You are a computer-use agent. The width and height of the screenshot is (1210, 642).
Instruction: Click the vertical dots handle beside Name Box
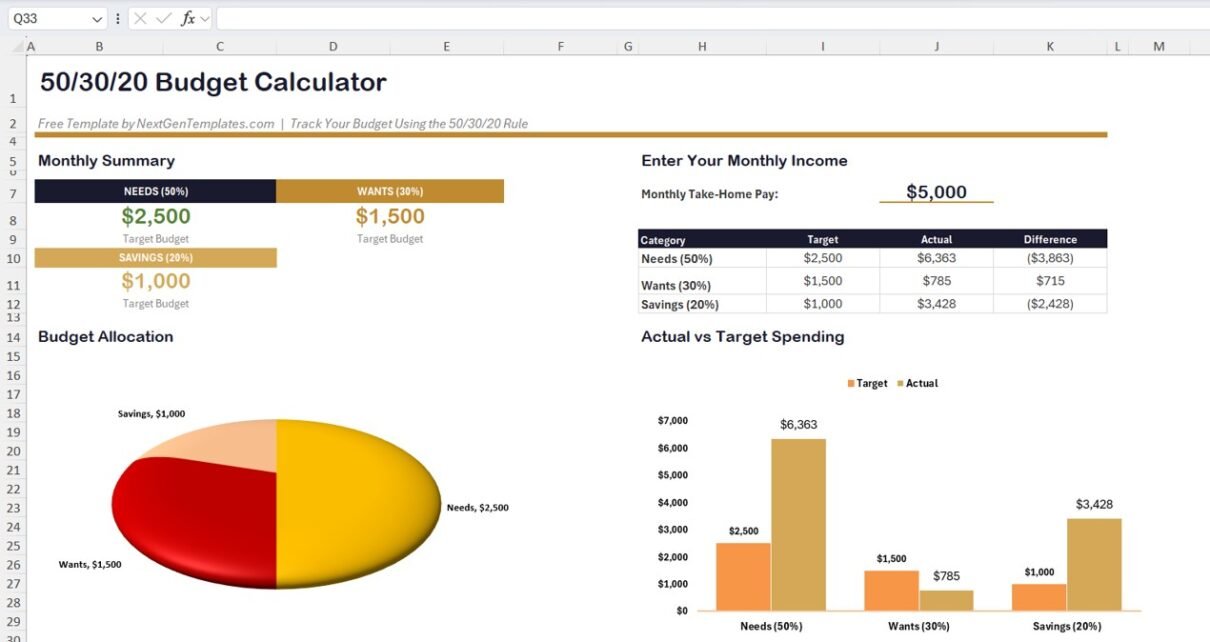pos(119,19)
